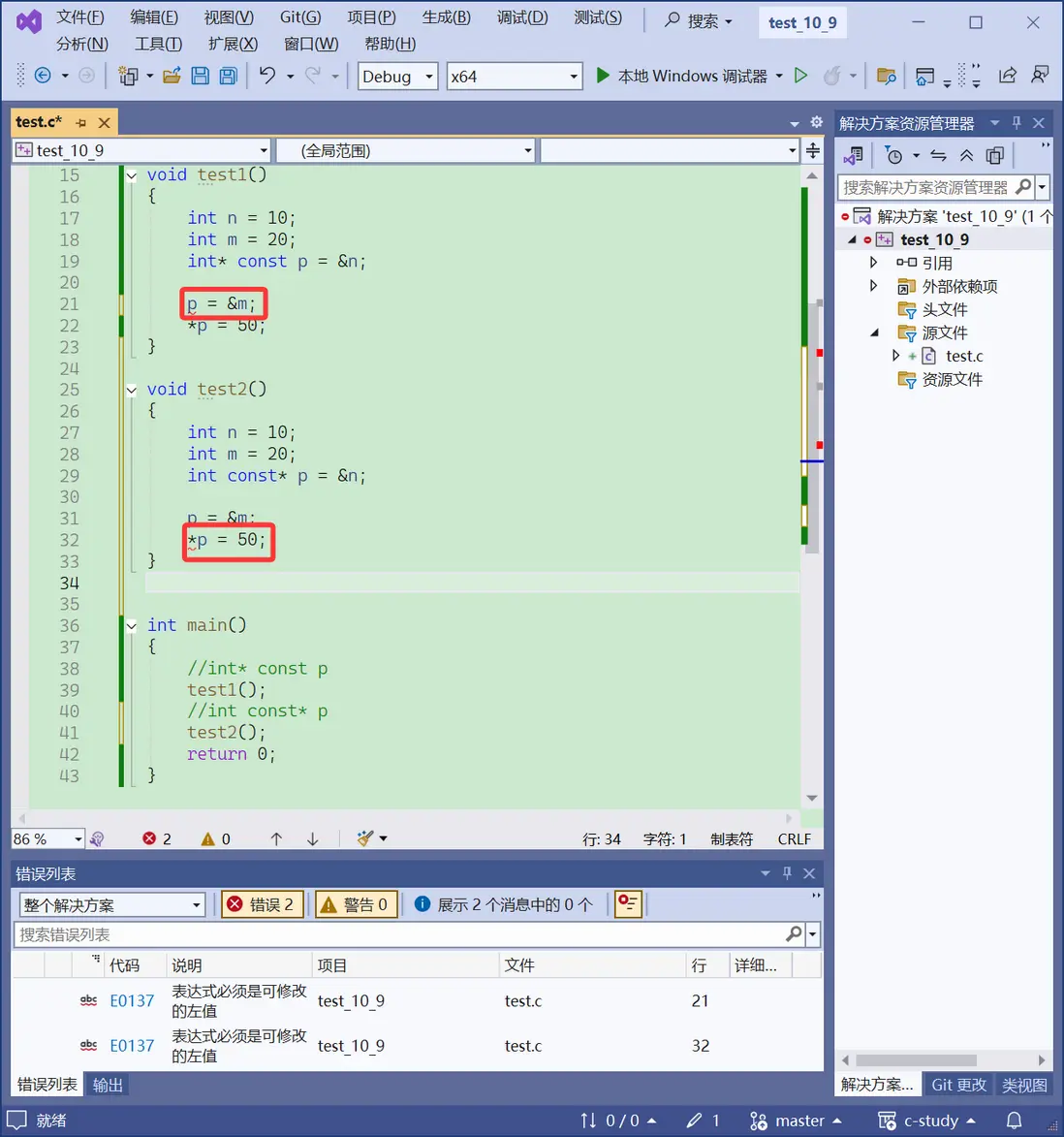Toggle the Errors 2 filter button

[262, 904]
